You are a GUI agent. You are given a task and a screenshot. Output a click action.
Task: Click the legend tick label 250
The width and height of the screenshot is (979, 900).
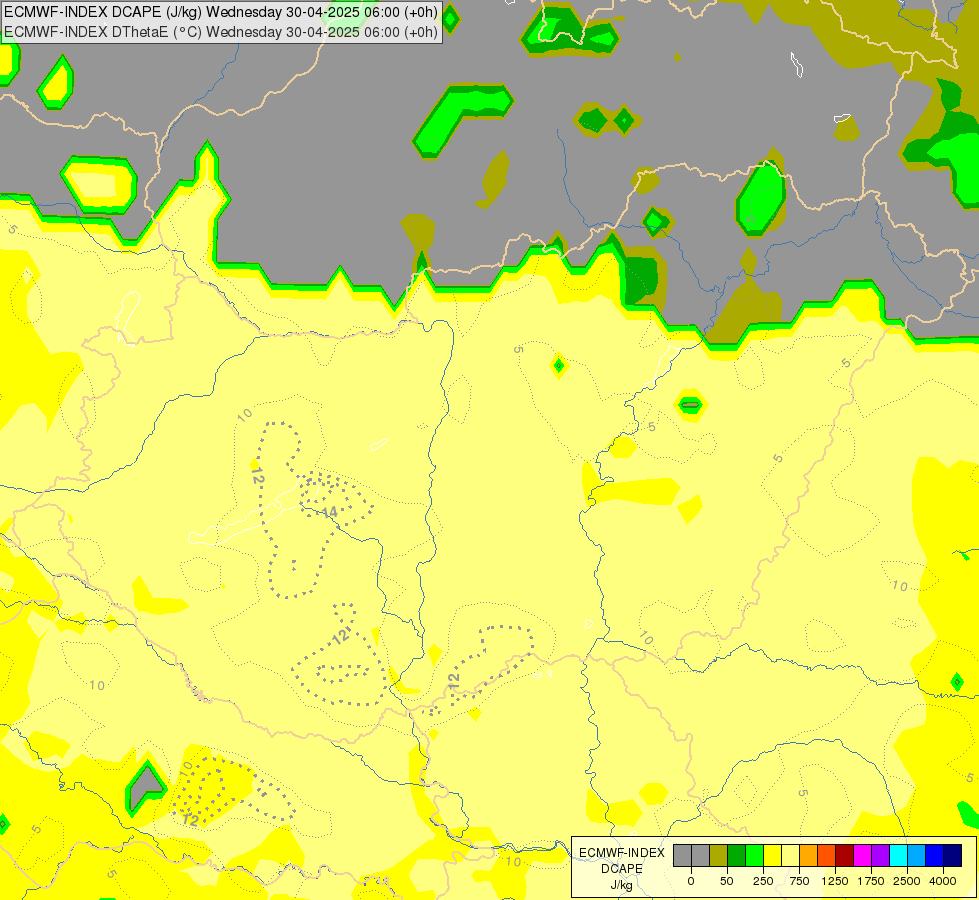763,881
